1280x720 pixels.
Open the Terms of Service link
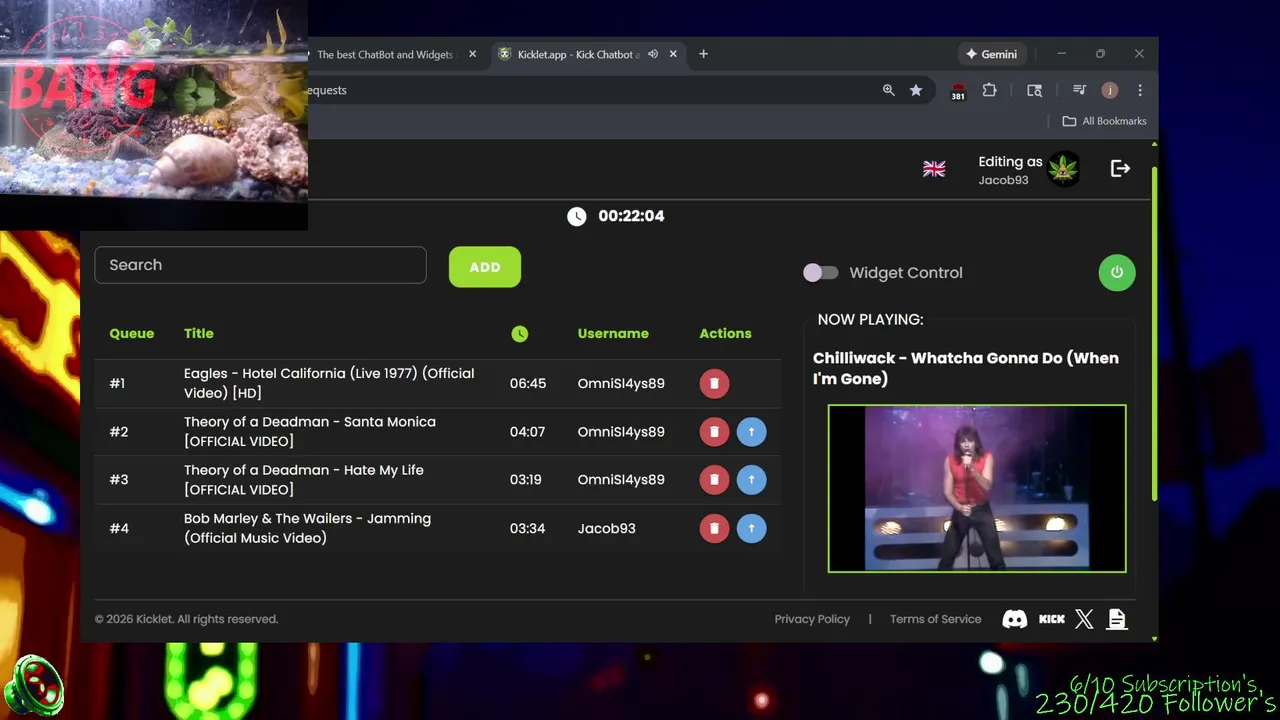pyautogui.click(x=936, y=619)
